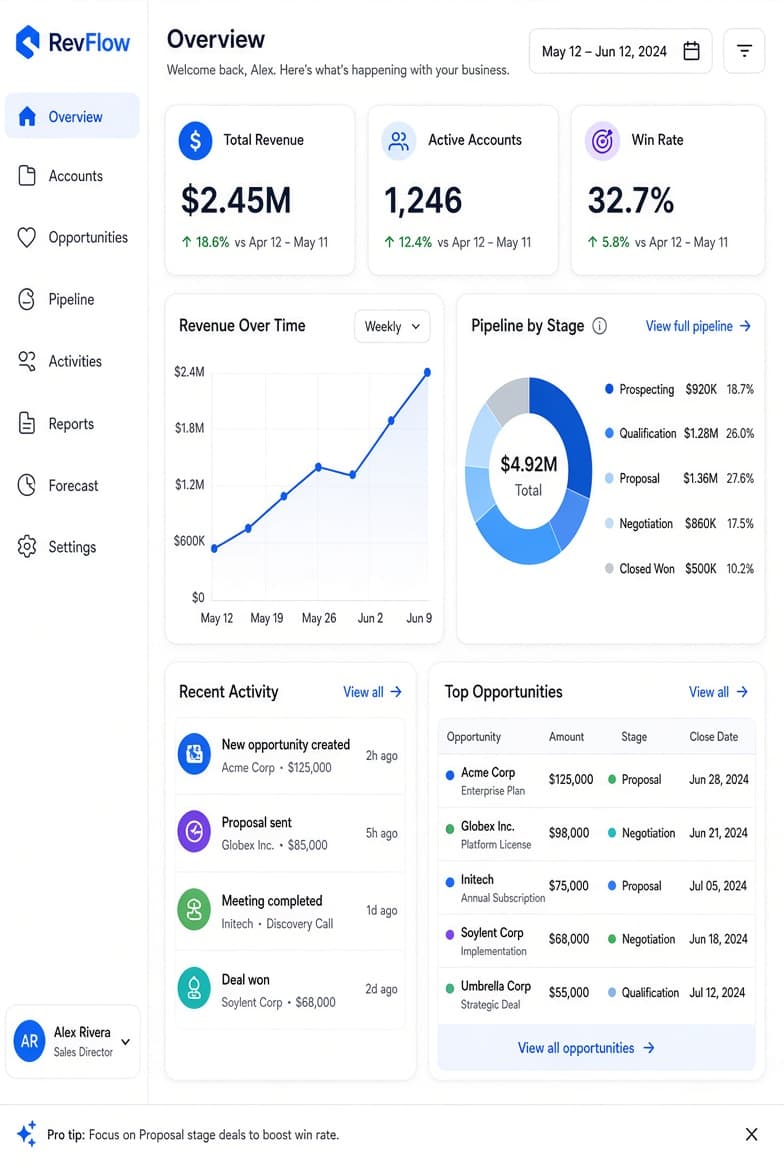Open Accounts in the sidebar
The image size is (784, 1168).
tap(72, 176)
